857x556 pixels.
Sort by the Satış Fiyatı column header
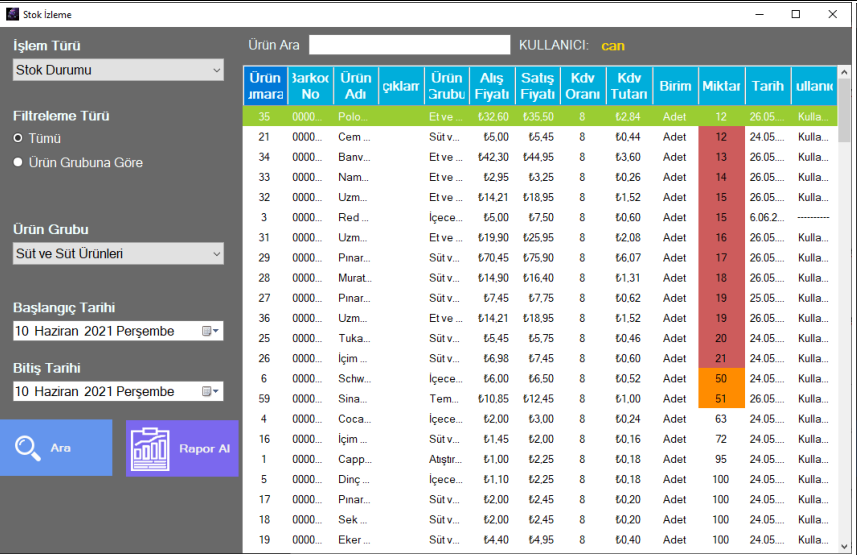(537, 86)
